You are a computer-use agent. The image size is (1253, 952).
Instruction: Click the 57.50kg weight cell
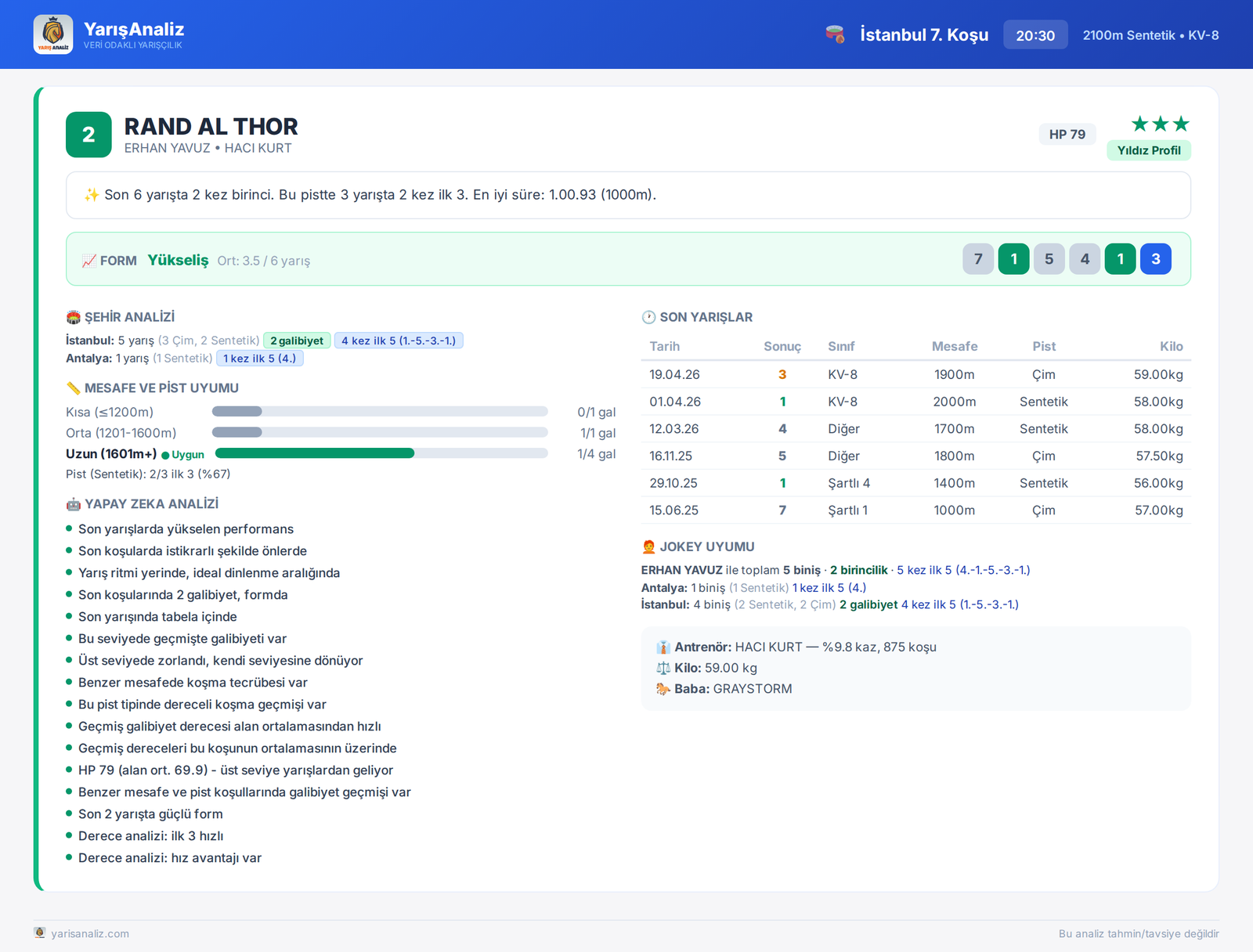coord(1159,456)
